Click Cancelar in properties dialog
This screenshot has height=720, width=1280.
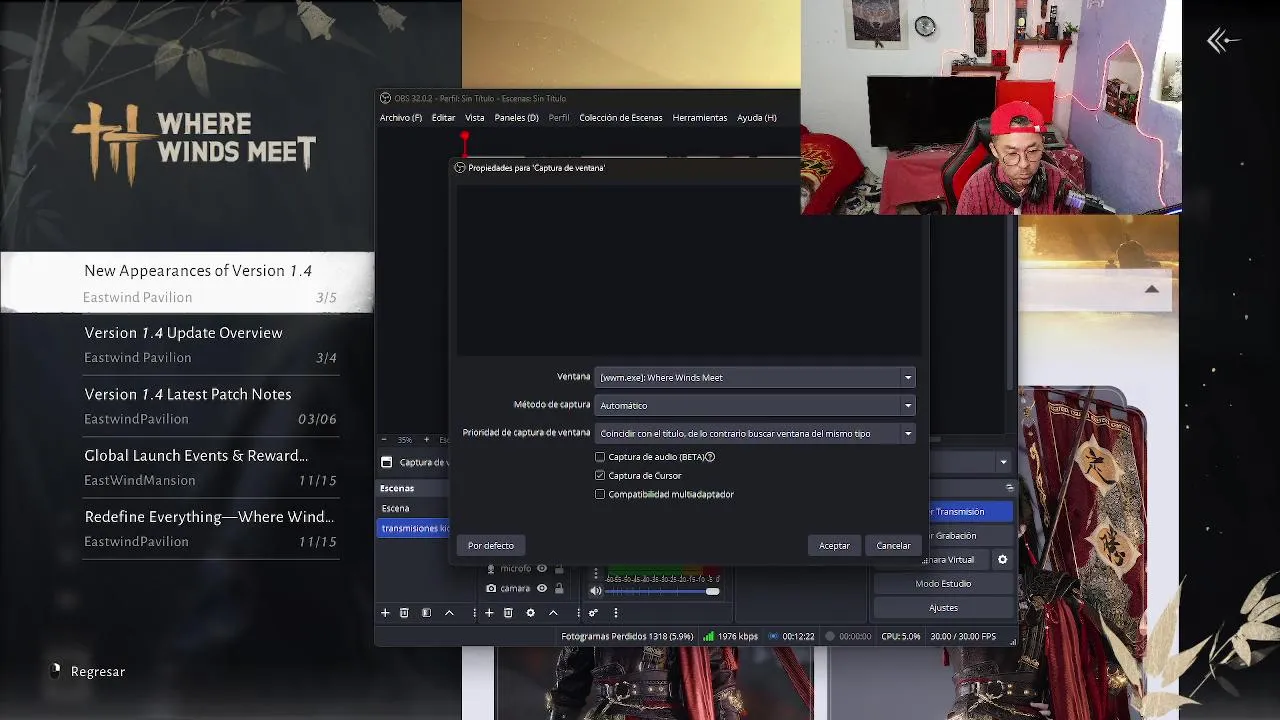[893, 546]
